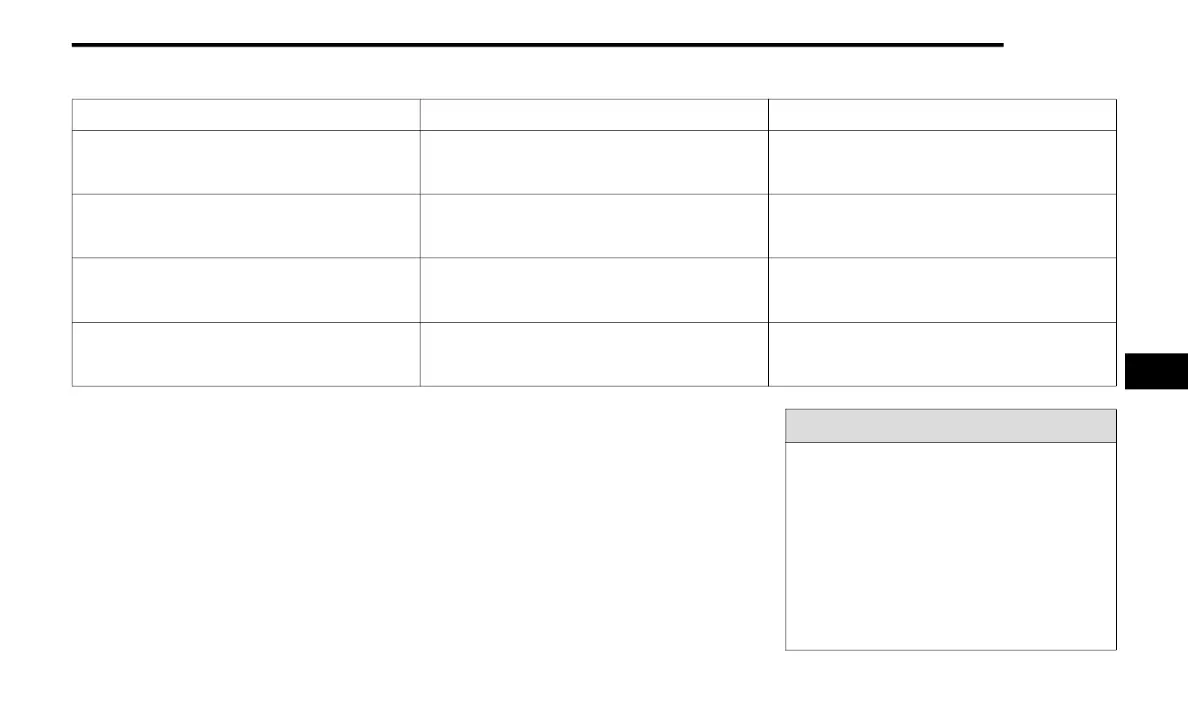Pick the third body row's left column cell
This screenshot has height=720, width=1188.
point(246,290)
